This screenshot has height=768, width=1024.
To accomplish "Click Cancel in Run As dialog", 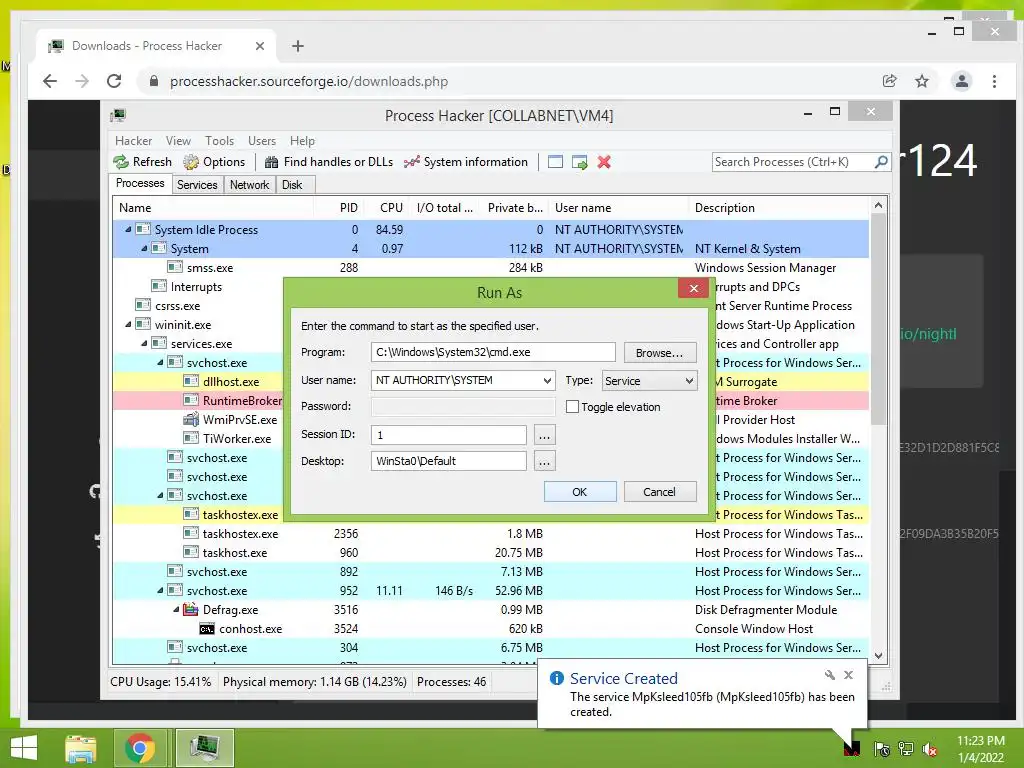I will click(660, 492).
